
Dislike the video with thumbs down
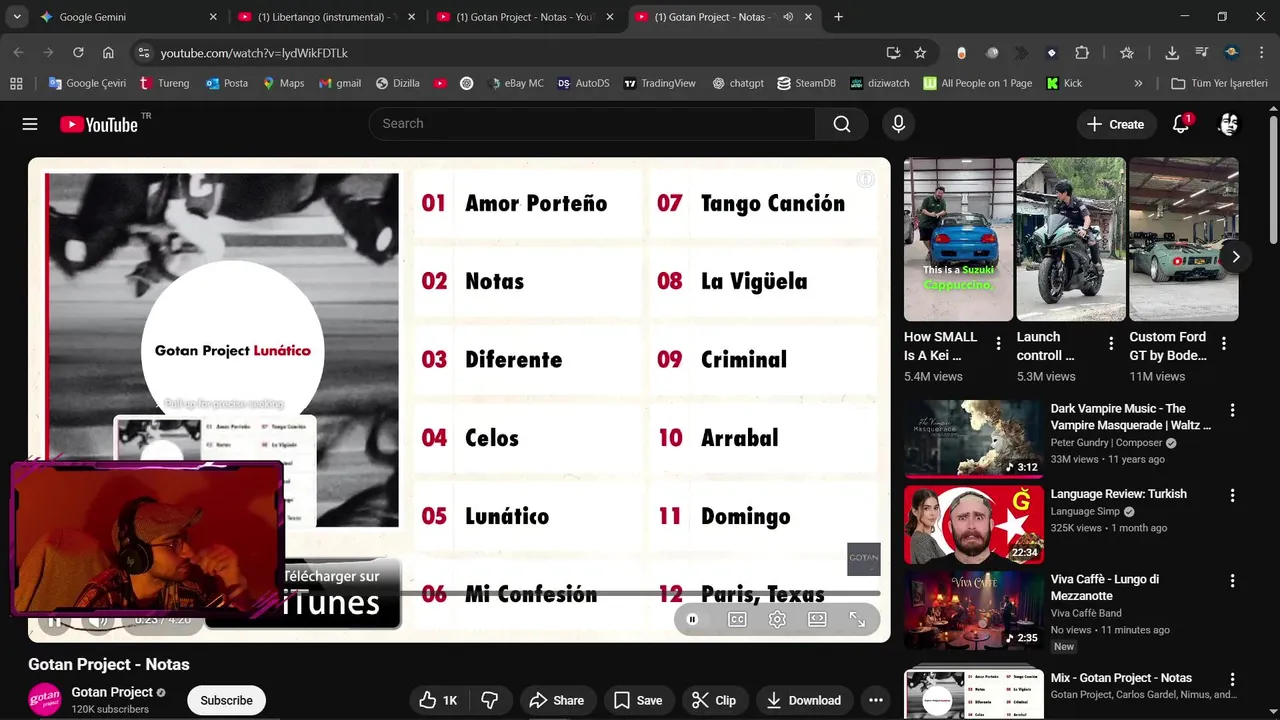[490, 700]
